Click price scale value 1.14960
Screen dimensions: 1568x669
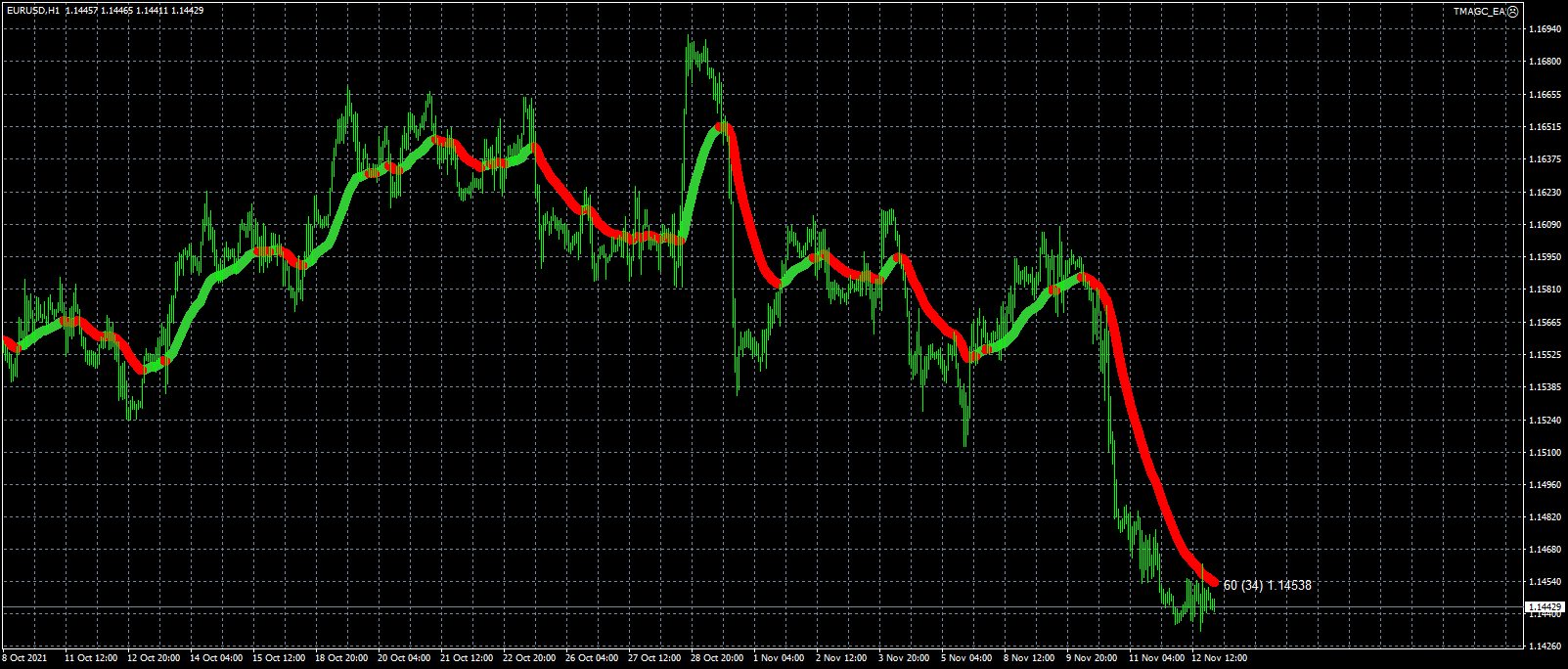(1545, 485)
